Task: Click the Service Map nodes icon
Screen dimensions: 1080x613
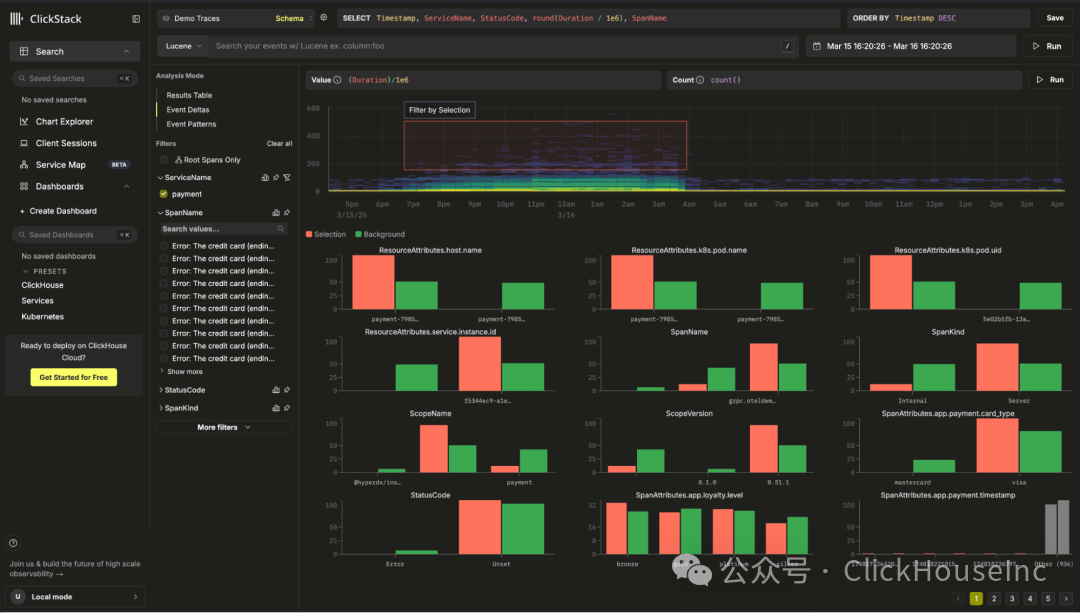Action: (24, 165)
